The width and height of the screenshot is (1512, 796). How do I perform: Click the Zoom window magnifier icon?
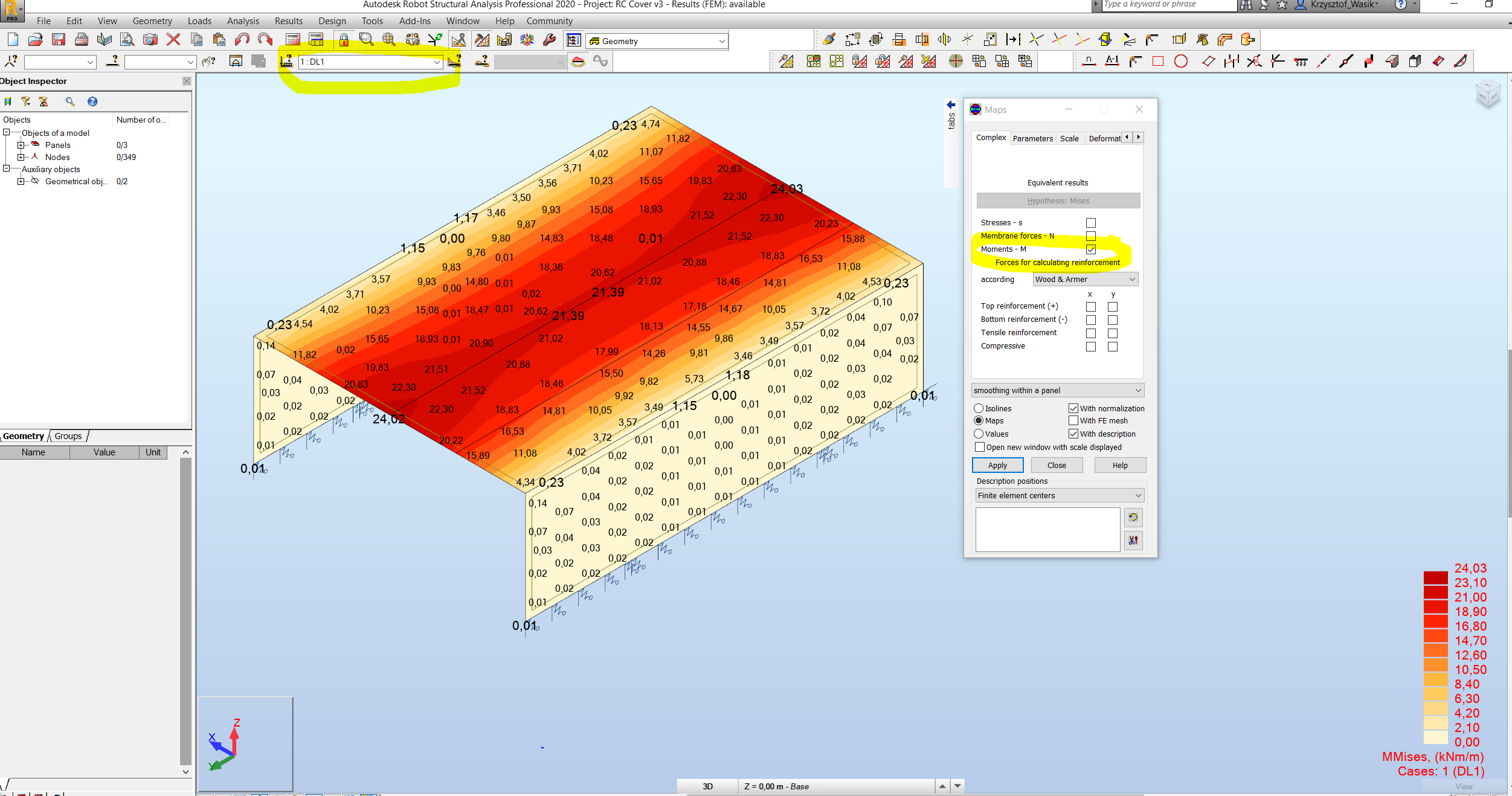(x=365, y=40)
